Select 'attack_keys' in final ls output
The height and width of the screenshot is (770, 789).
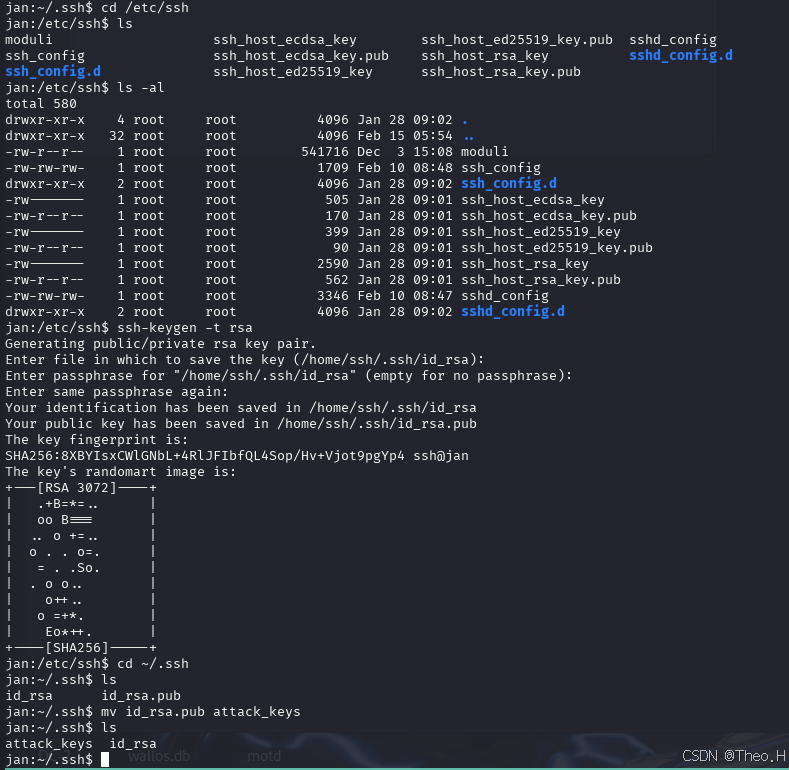(x=49, y=744)
